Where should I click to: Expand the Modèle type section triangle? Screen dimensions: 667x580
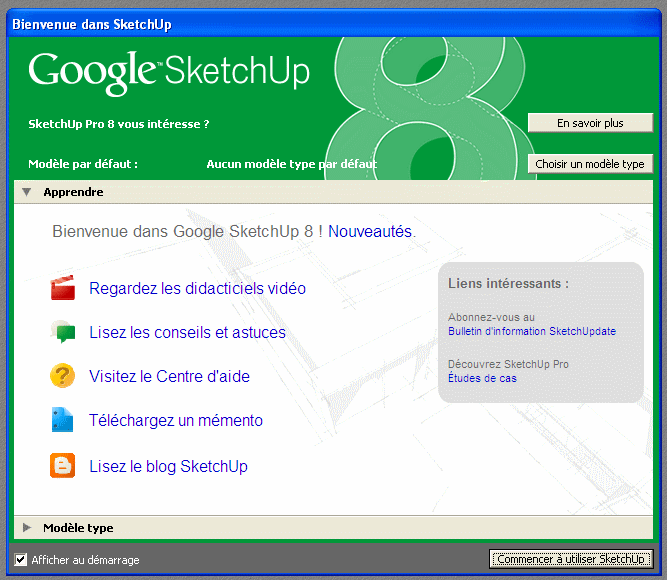[27, 528]
